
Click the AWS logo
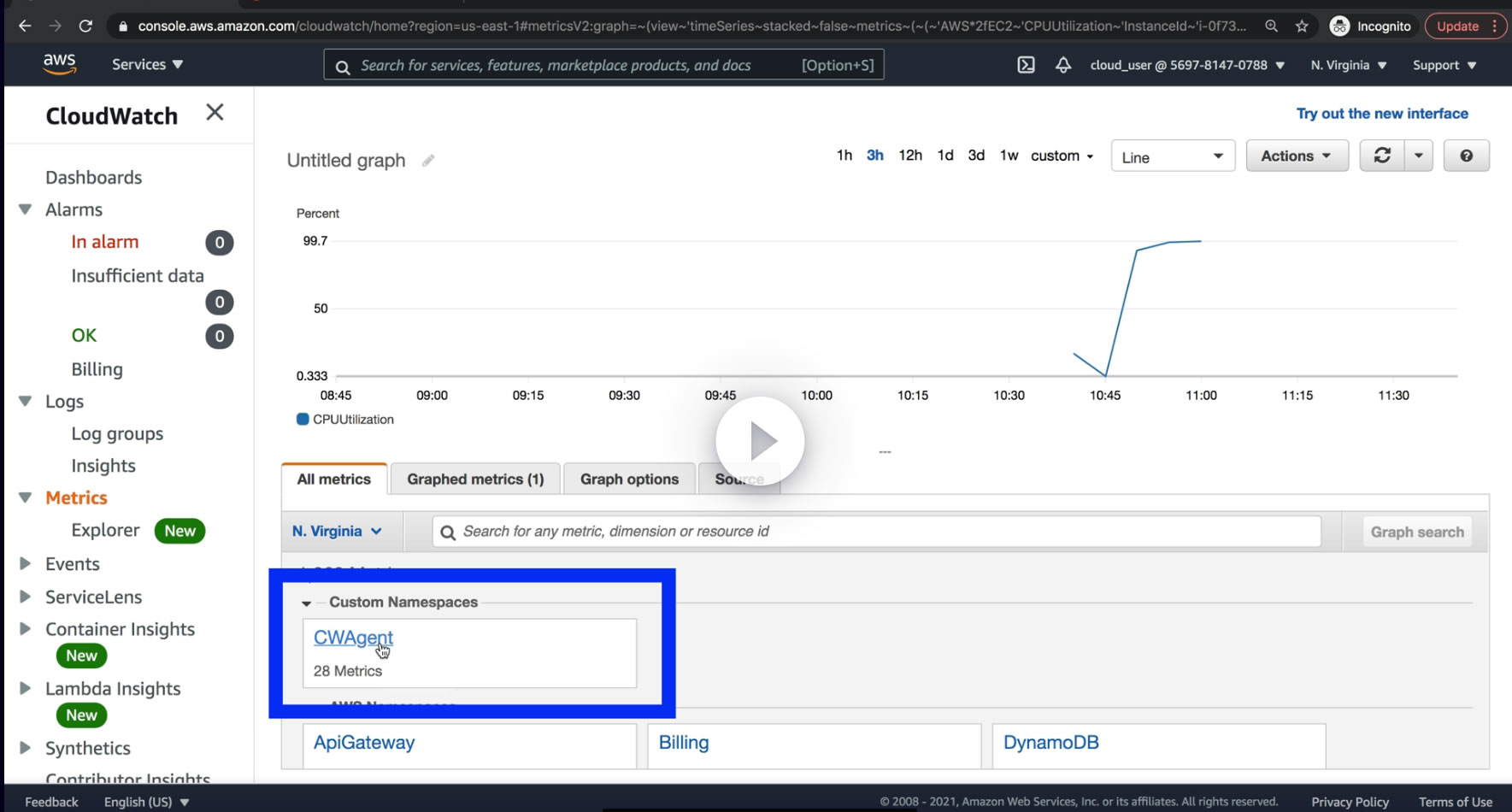(60, 64)
